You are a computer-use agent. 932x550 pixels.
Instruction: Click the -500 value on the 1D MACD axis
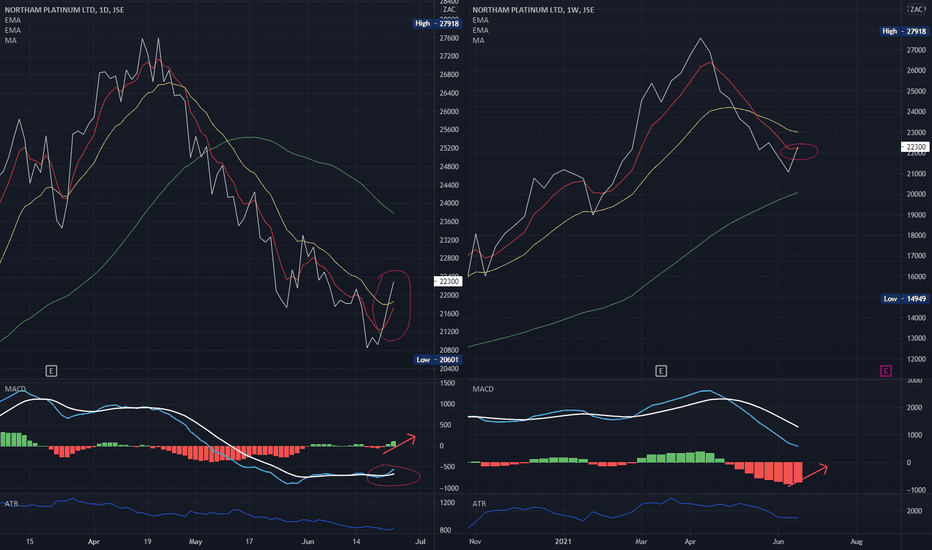click(x=449, y=467)
